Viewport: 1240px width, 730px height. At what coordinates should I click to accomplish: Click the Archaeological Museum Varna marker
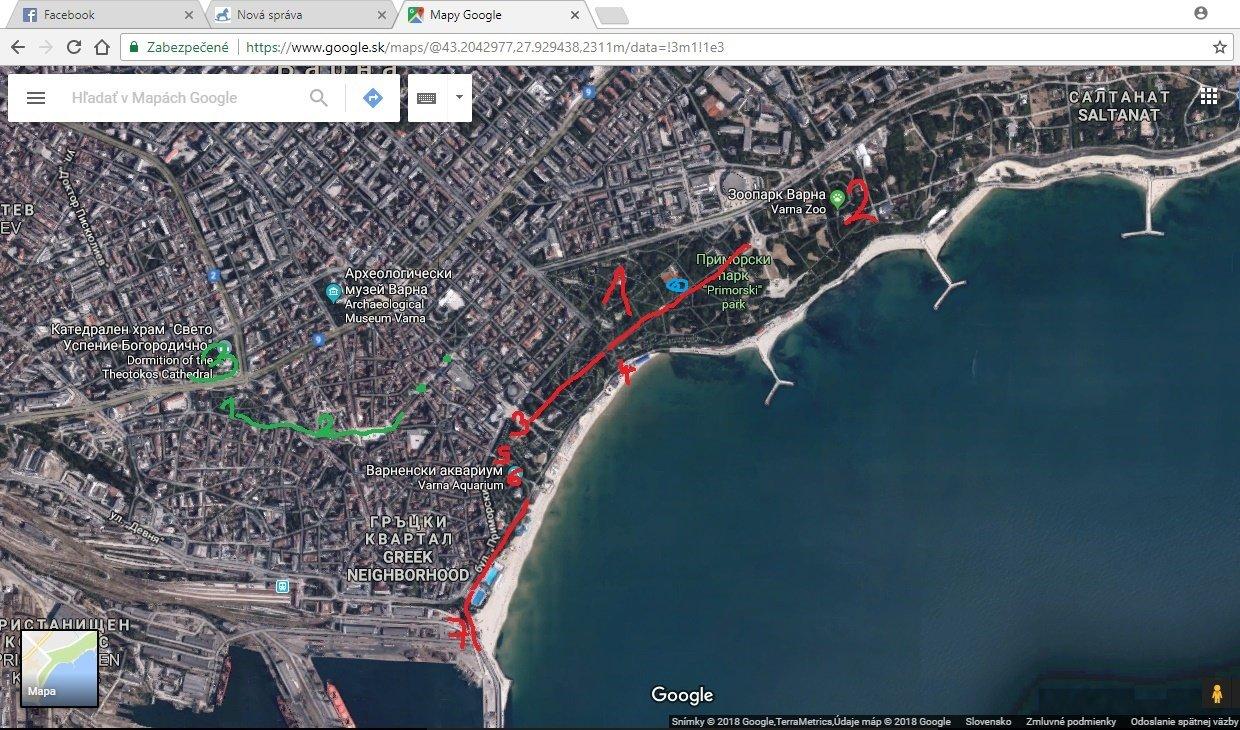click(333, 292)
